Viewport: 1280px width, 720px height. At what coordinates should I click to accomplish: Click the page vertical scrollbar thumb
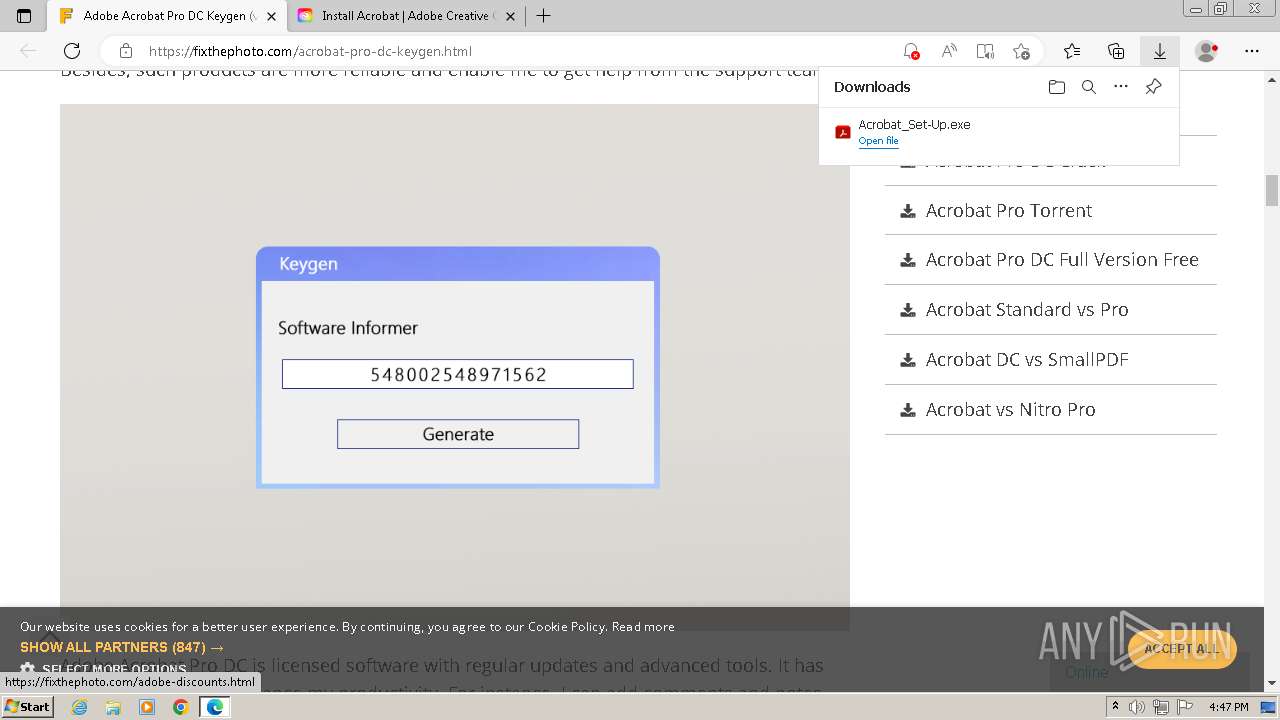click(x=1272, y=189)
